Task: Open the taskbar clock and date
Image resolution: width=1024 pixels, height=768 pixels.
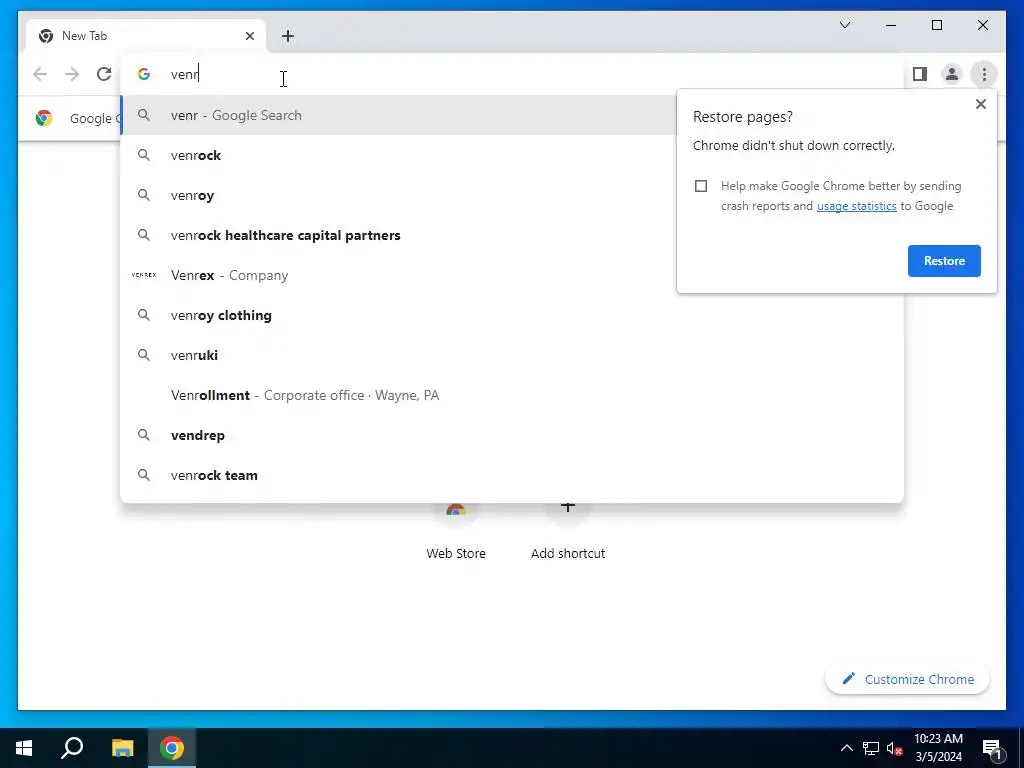Action: click(x=938, y=748)
